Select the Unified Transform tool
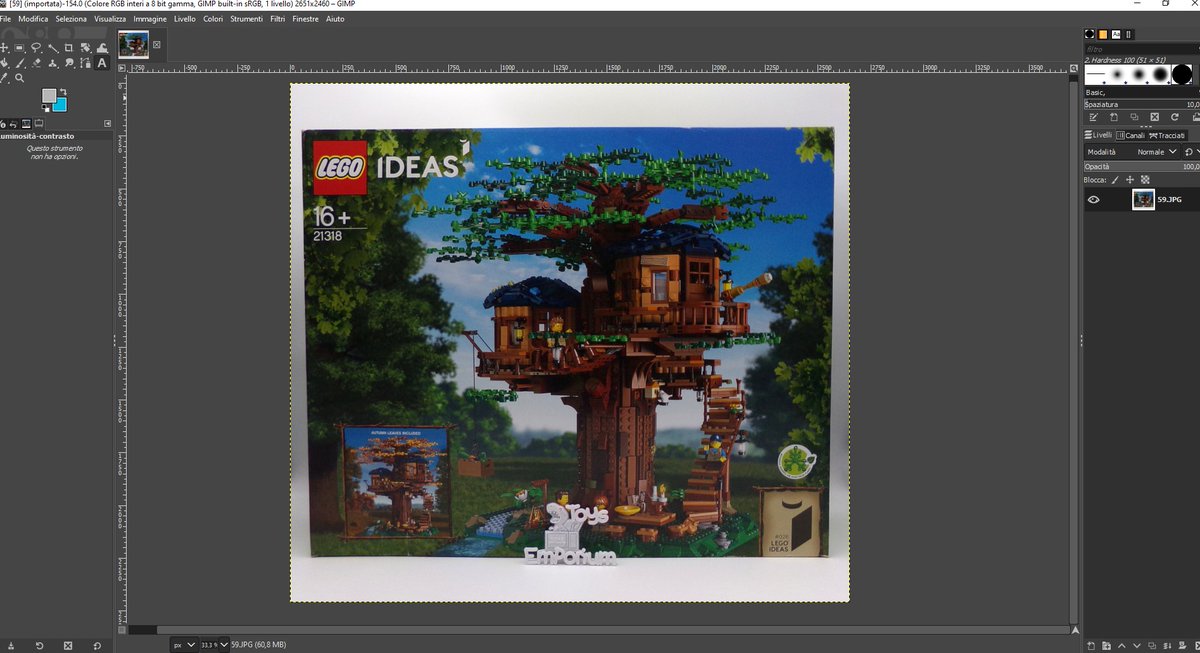Viewport: 1200px width, 653px height. point(85,48)
